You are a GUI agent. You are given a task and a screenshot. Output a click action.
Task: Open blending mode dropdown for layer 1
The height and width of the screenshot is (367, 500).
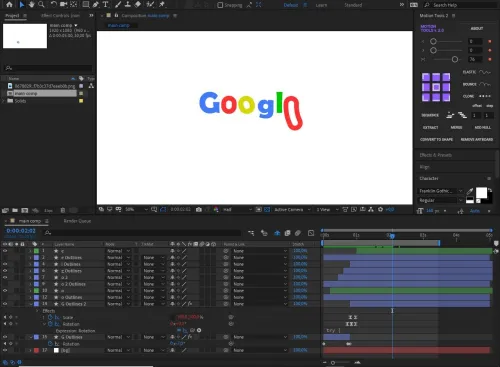point(118,251)
